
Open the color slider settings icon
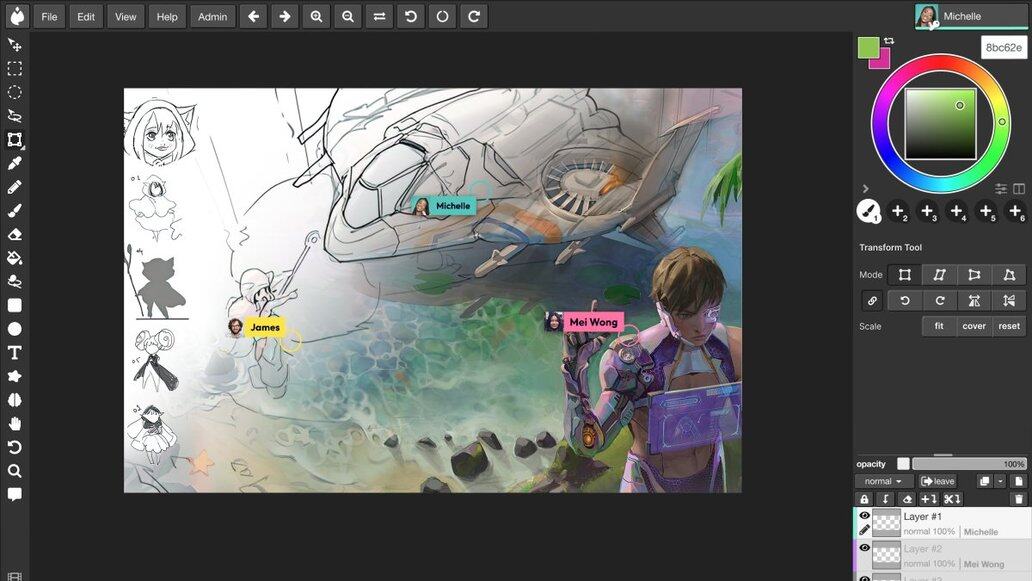coord(1001,189)
